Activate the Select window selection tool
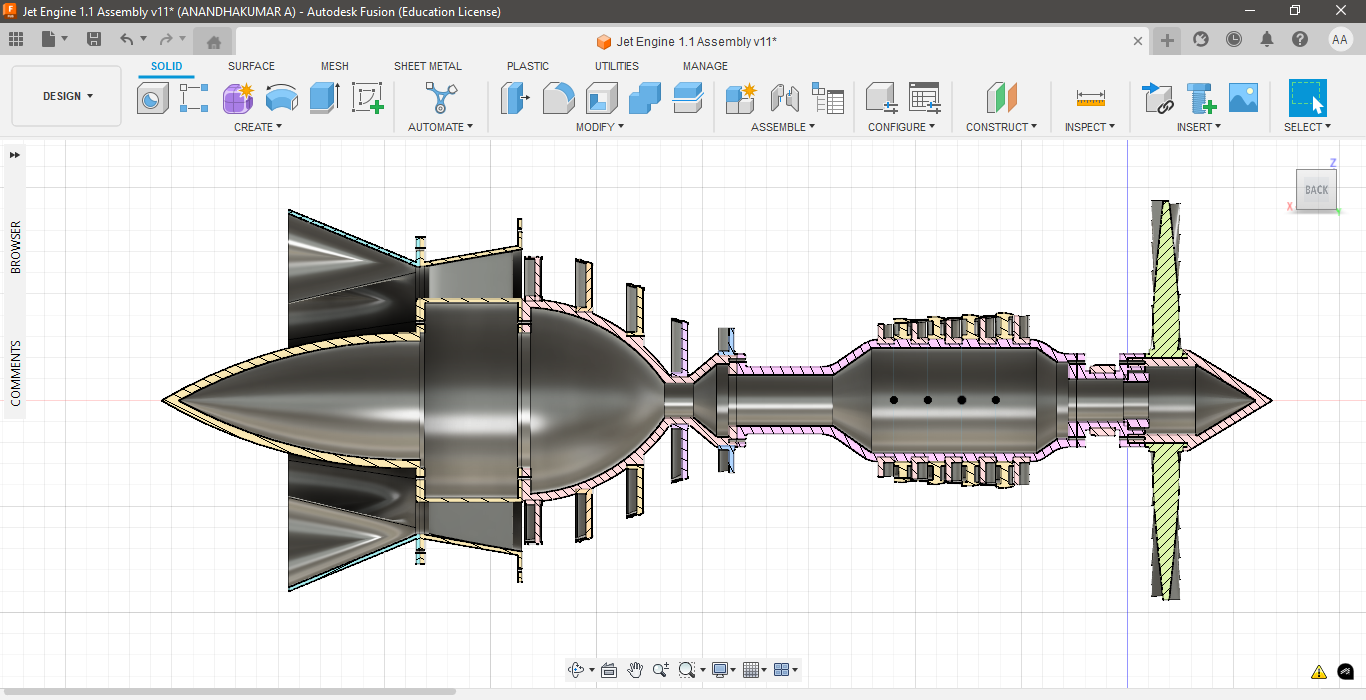Screen dimensions: 1366x700 pos(1307,98)
